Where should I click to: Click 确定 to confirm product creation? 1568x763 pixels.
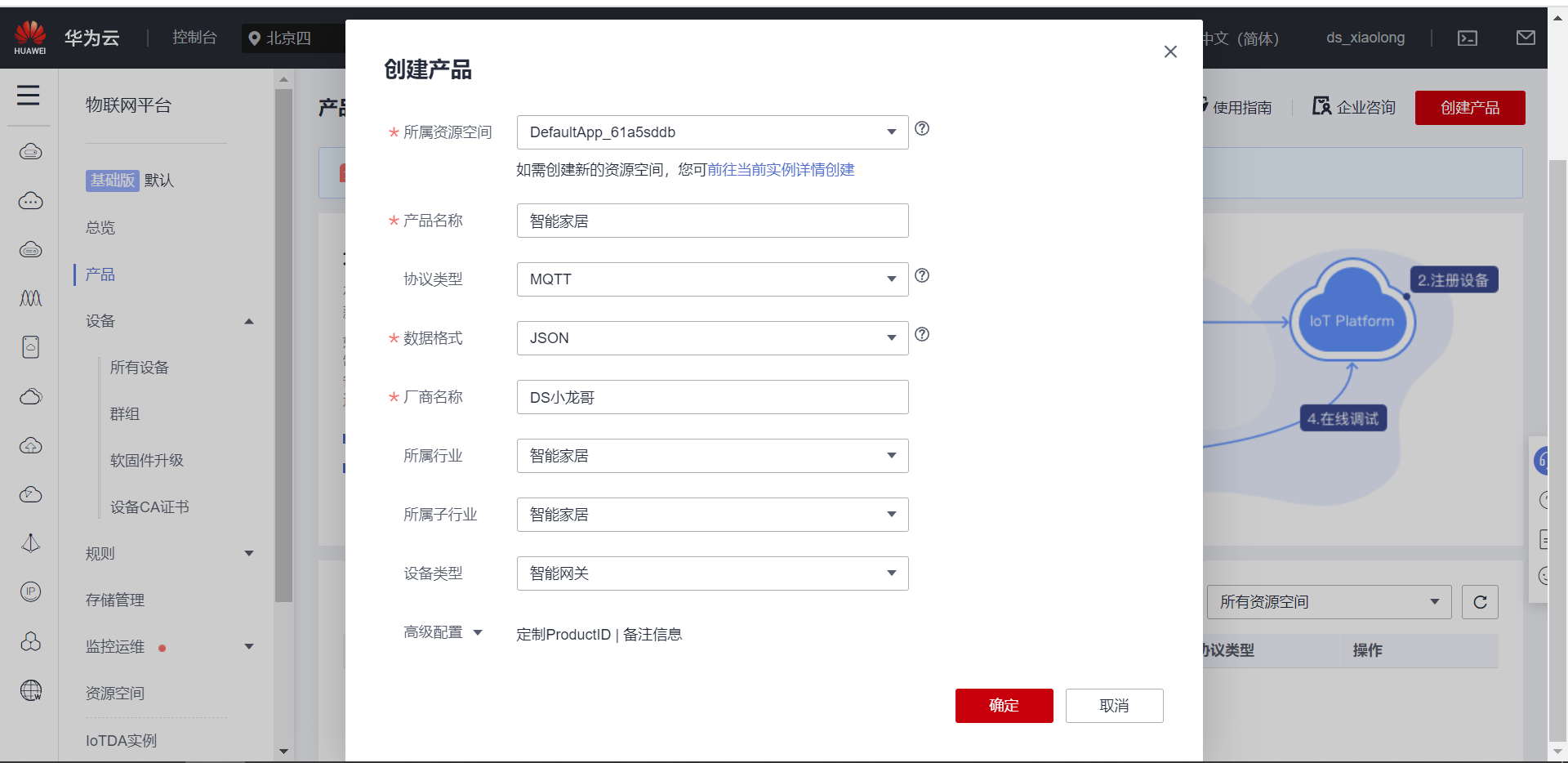tap(1004, 706)
